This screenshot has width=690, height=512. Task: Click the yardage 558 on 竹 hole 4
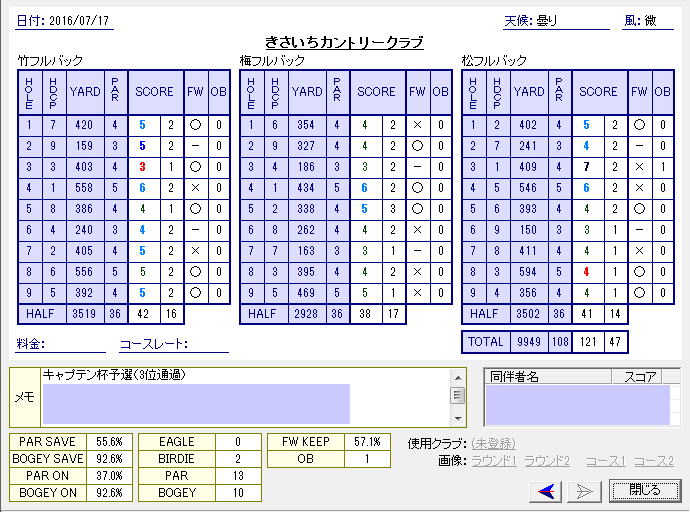click(x=84, y=188)
